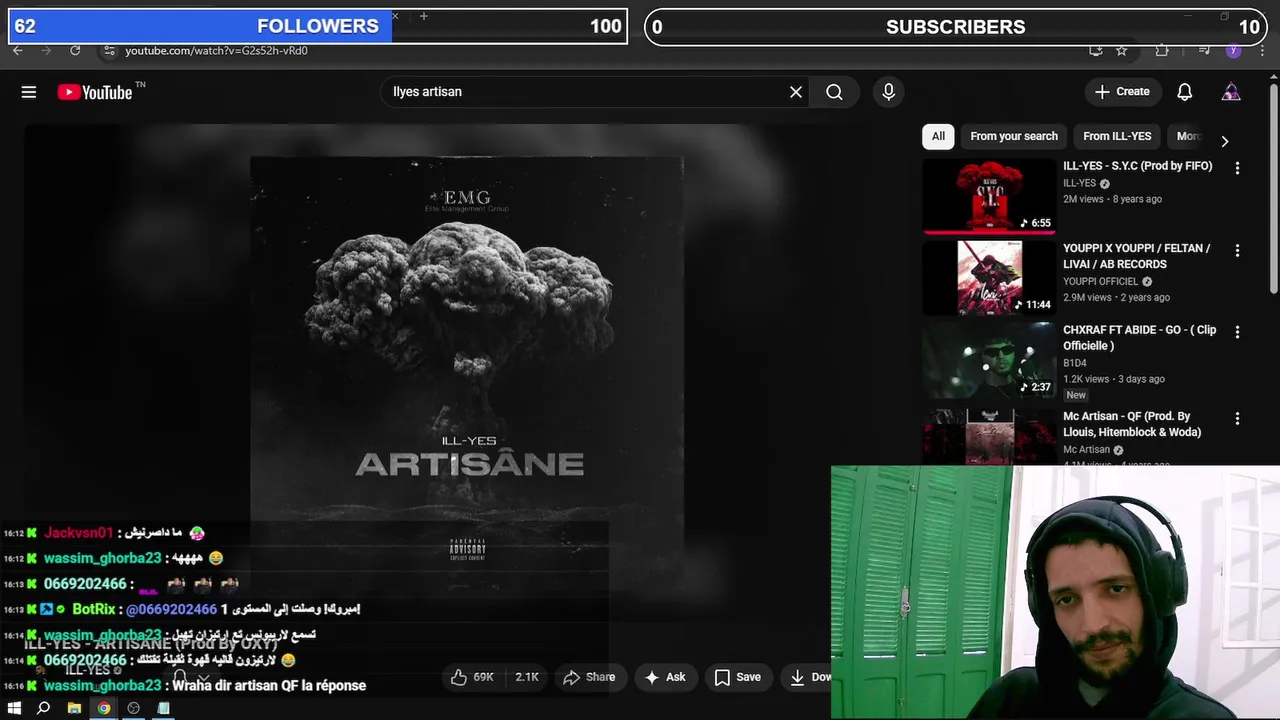Select the From your search chip
Viewport: 1280px width, 720px height.
[x=1013, y=136]
